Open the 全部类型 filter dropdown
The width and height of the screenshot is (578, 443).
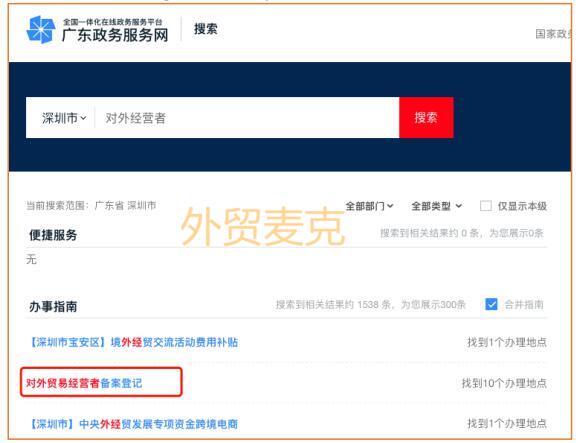[x=436, y=206]
